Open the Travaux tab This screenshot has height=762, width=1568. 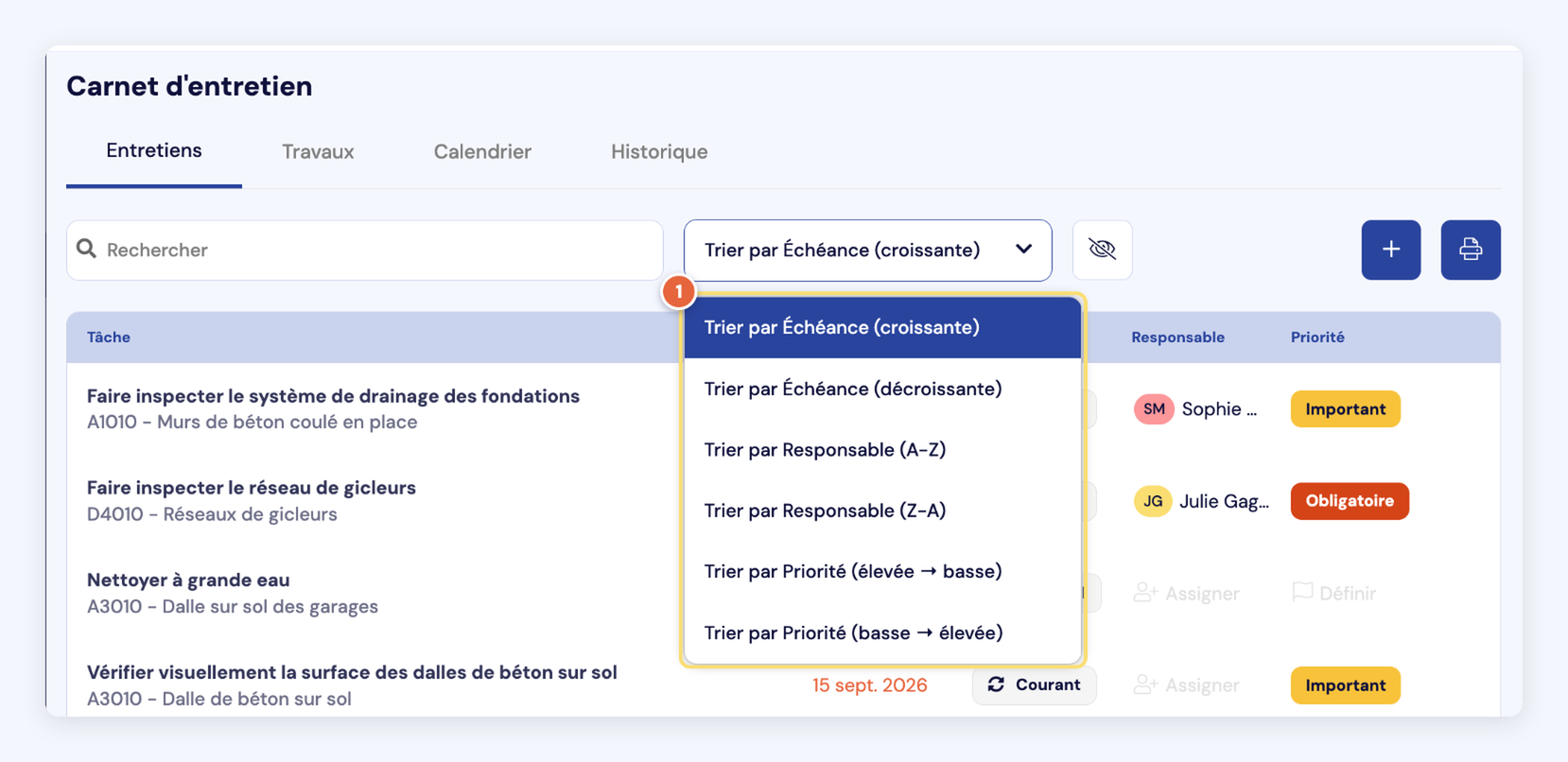[318, 151]
